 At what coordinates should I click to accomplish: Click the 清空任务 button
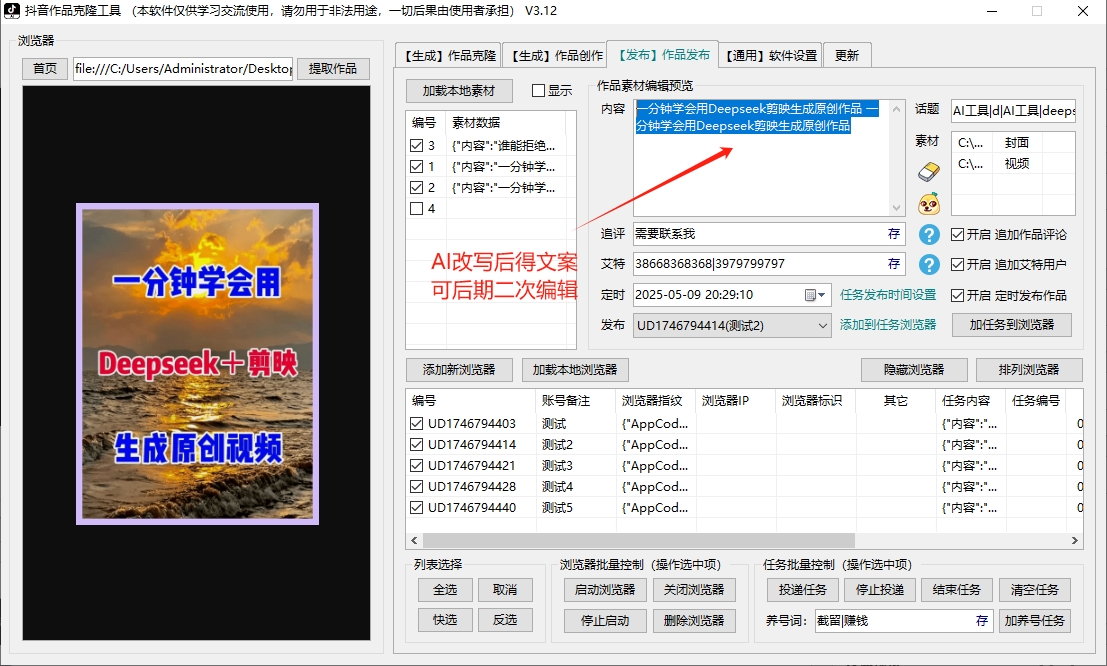pyautogui.click(x=1035, y=590)
